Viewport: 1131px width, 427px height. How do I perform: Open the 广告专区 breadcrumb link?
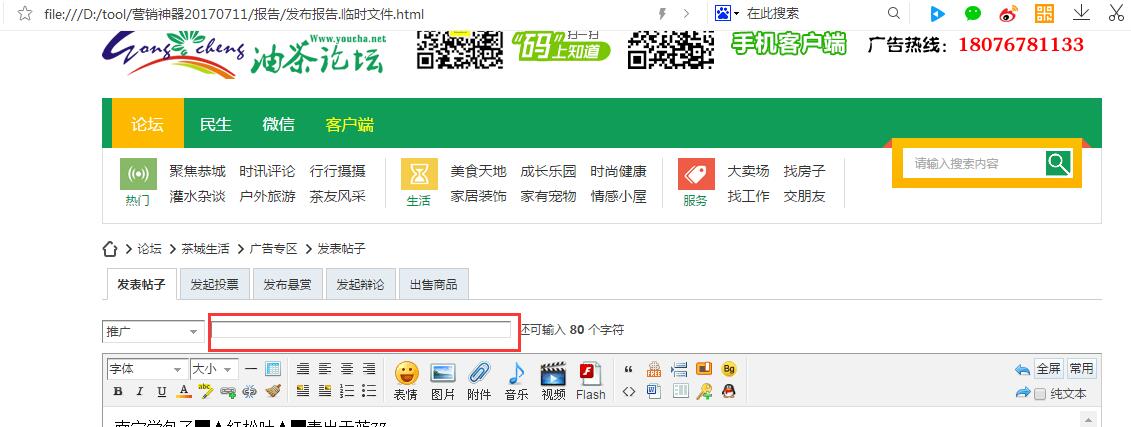pos(273,249)
